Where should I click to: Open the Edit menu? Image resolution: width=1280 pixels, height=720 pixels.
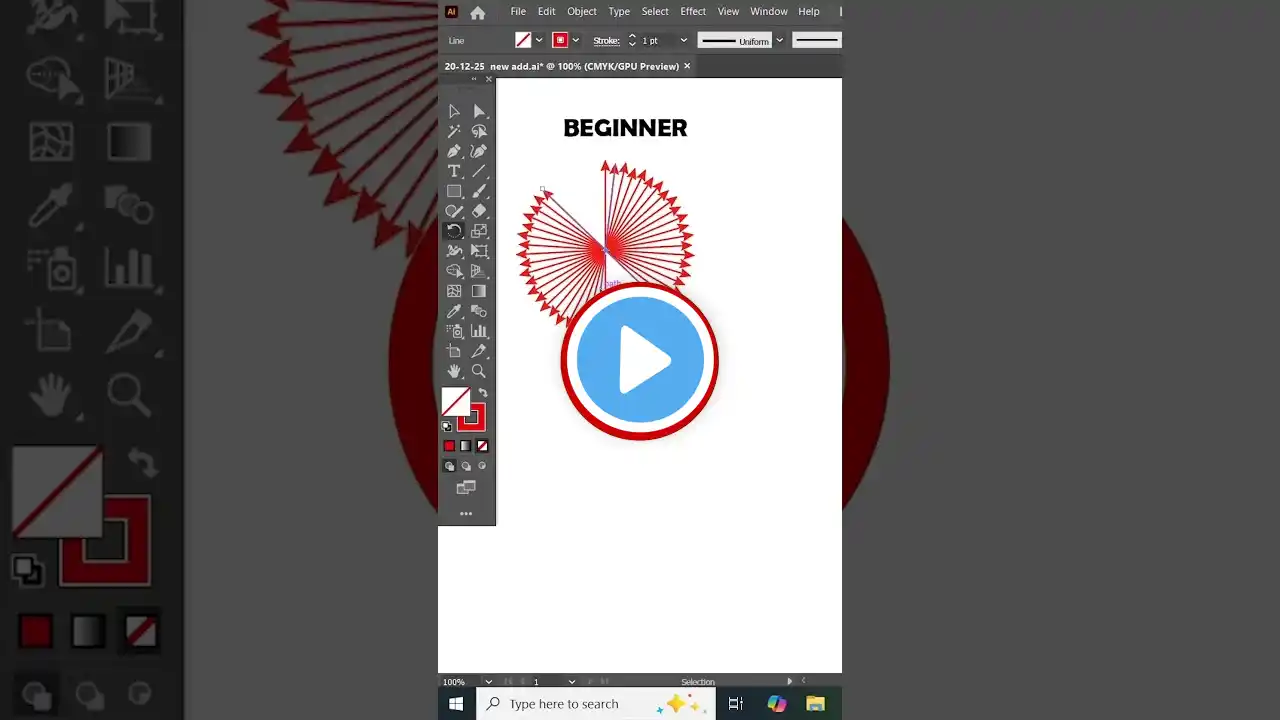546,12
